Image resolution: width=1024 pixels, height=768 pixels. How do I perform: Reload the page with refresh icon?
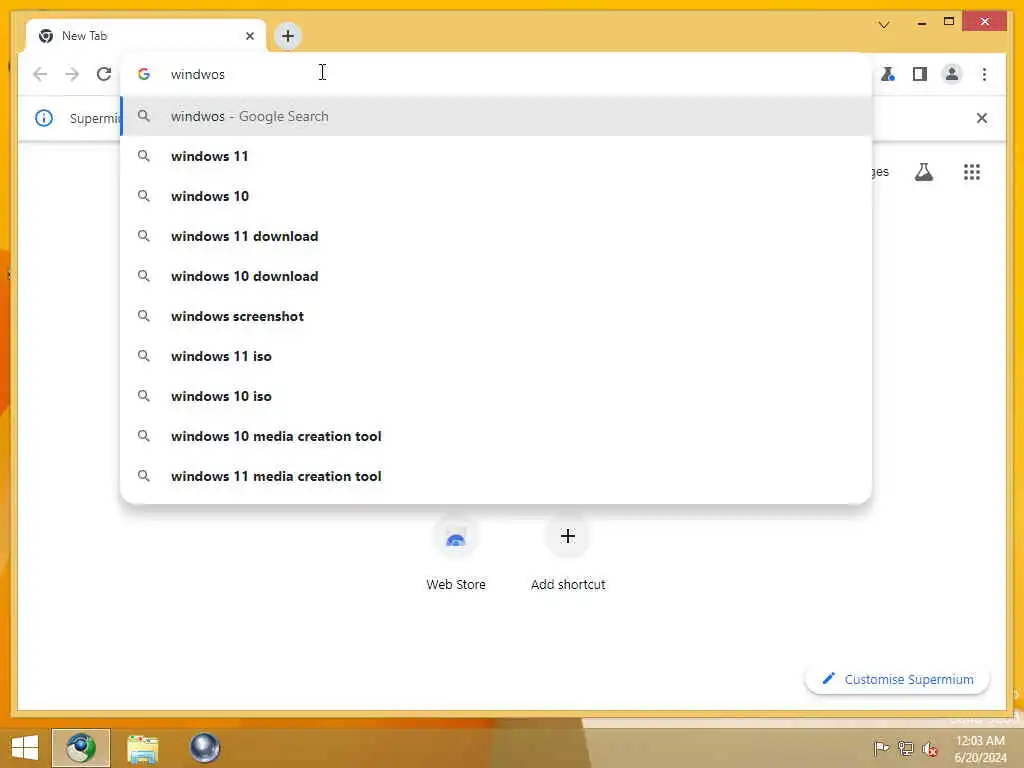point(104,74)
